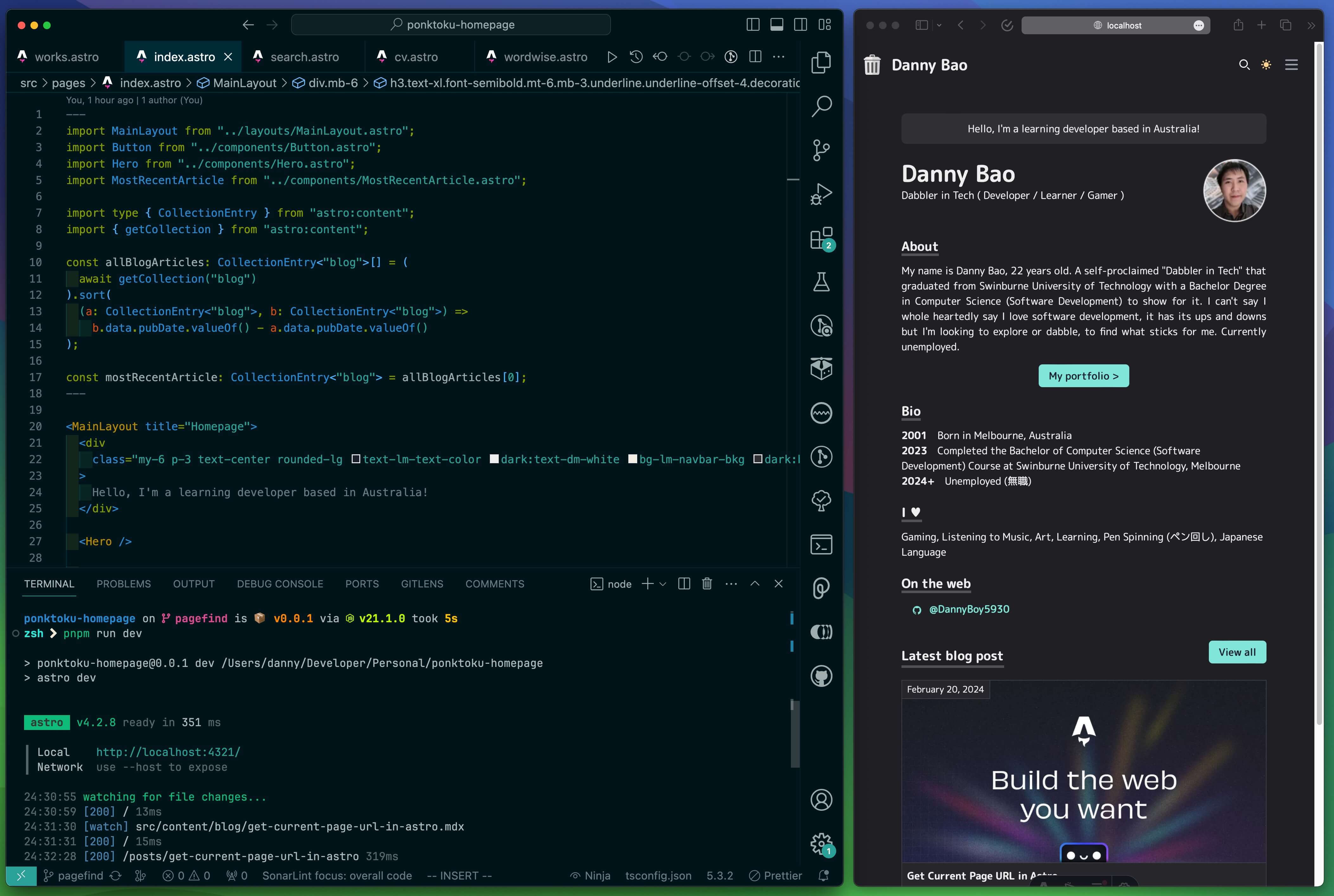The width and height of the screenshot is (1334, 896).
Task: Kill terminal with the trash icon
Action: tap(707, 583)
